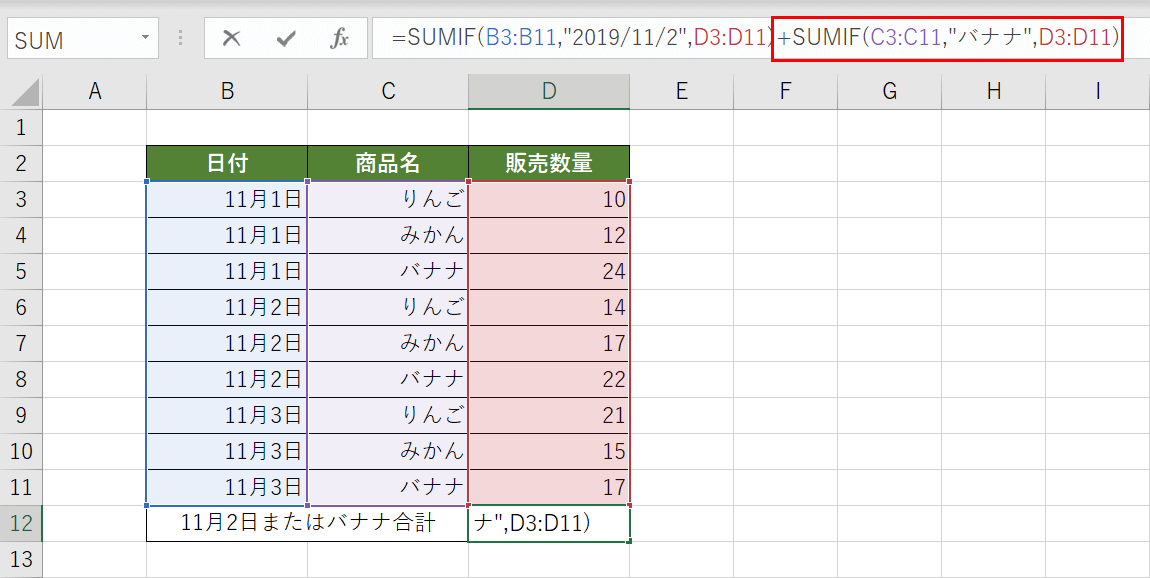Image resolution: width=1150 pixels, height=578 pixels.
Task: Select column D header
Action: [548, 91]
